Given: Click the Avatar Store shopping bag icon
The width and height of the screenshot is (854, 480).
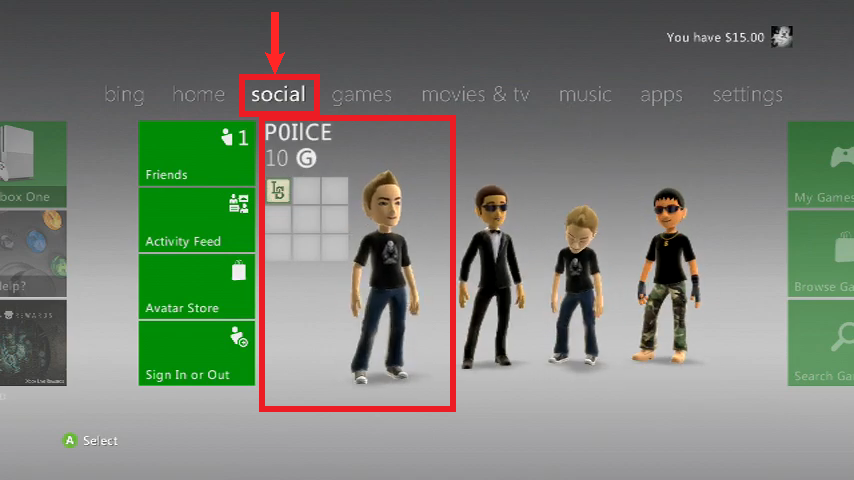Looking at the screenshot, I should (x=239, y=270).
